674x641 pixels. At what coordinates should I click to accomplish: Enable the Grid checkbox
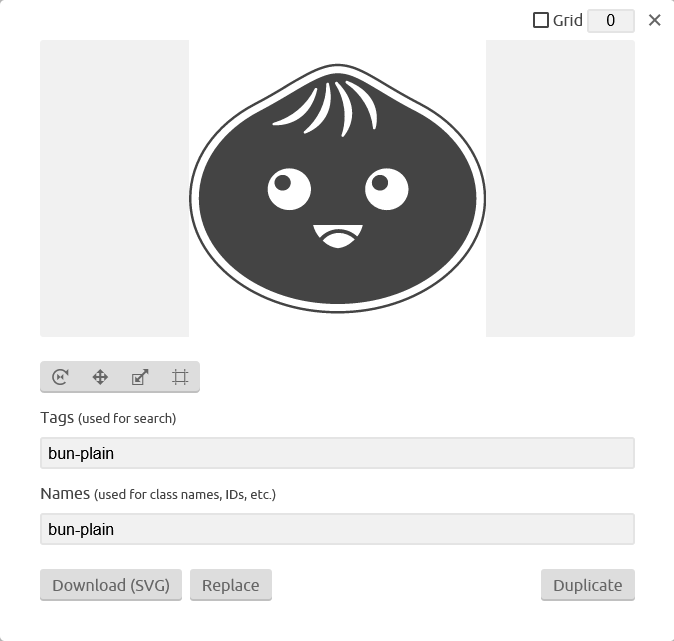541,20
